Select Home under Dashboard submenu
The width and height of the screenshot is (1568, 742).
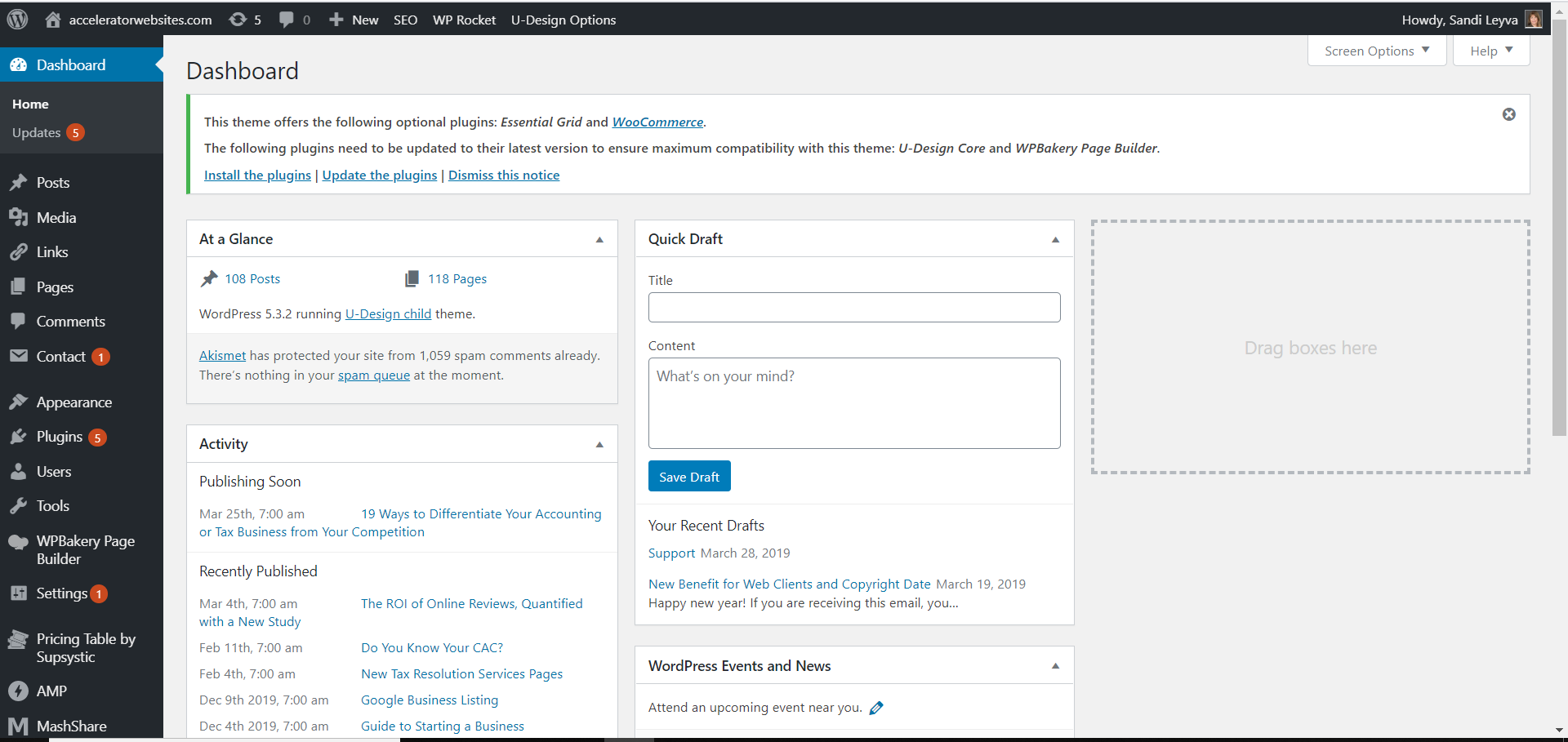(30, 104)
